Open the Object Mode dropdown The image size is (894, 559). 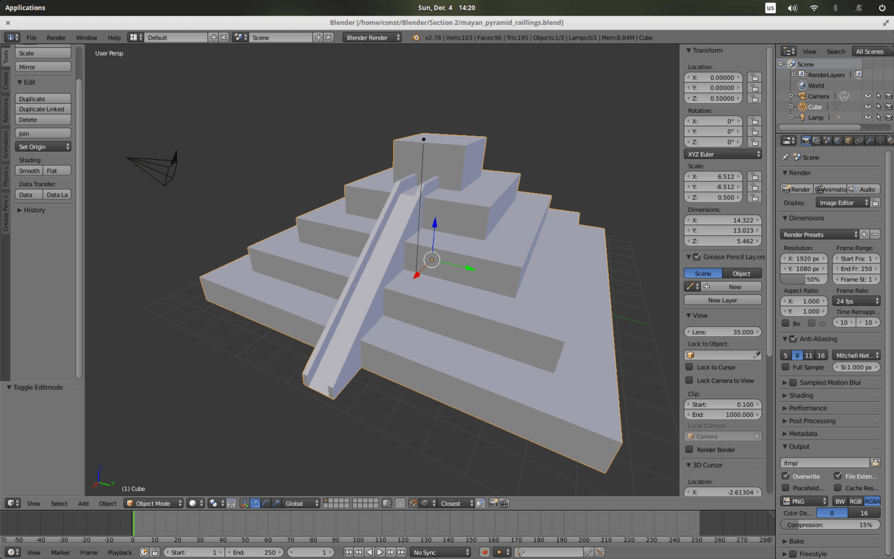pyautogui.click(x=154, y=503)
